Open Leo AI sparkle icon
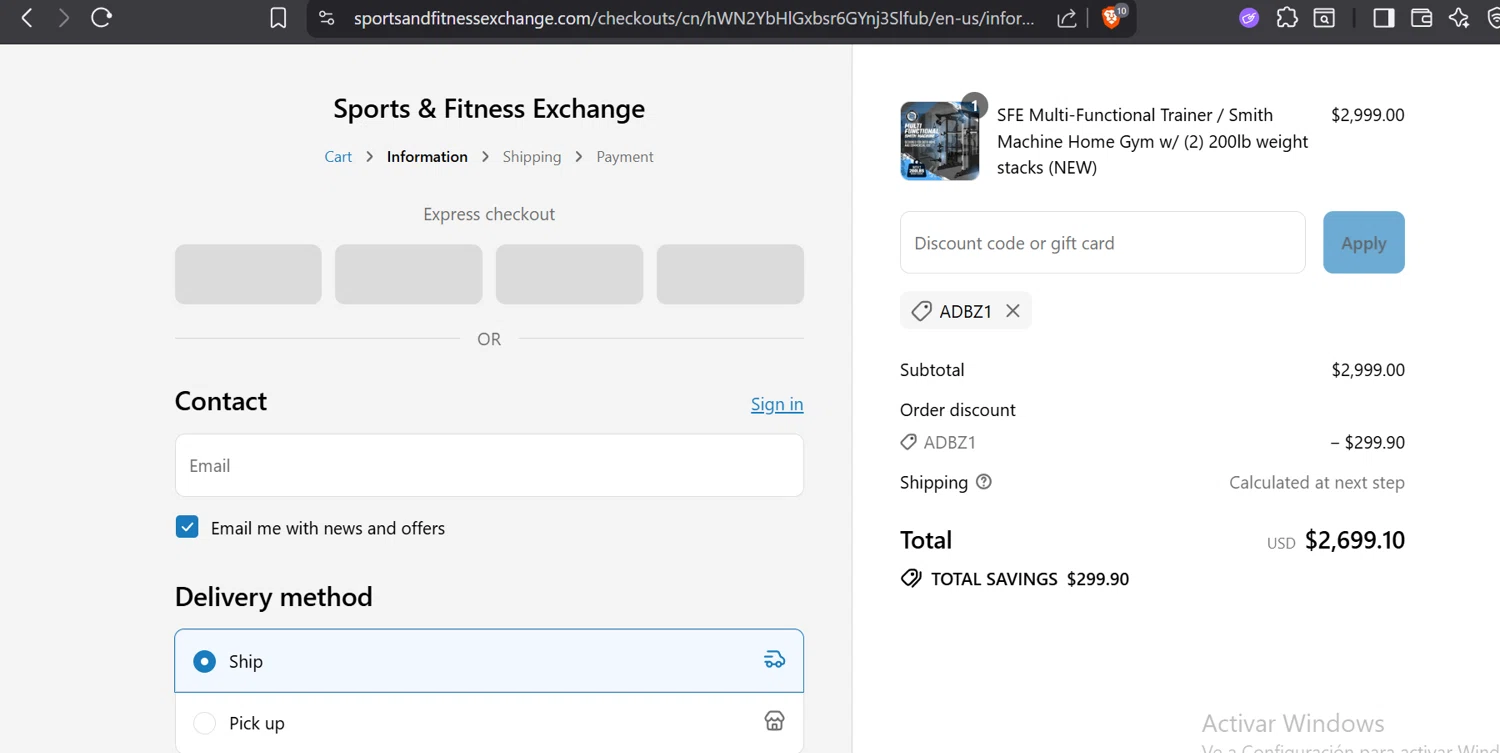Viewport: 1500px width, 753px height. coord(1459,18)
